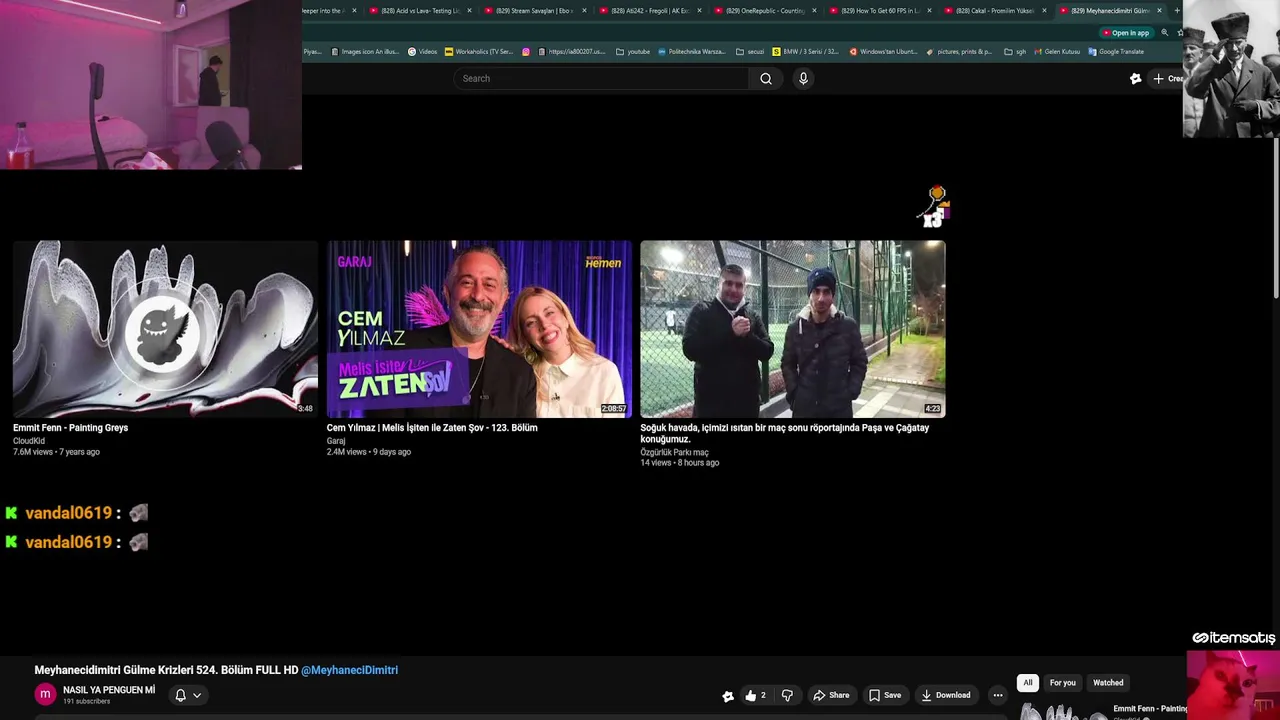Open the pictures, prints bookmark
Screen dimensions: 1280x720
(x=960, y=52)
